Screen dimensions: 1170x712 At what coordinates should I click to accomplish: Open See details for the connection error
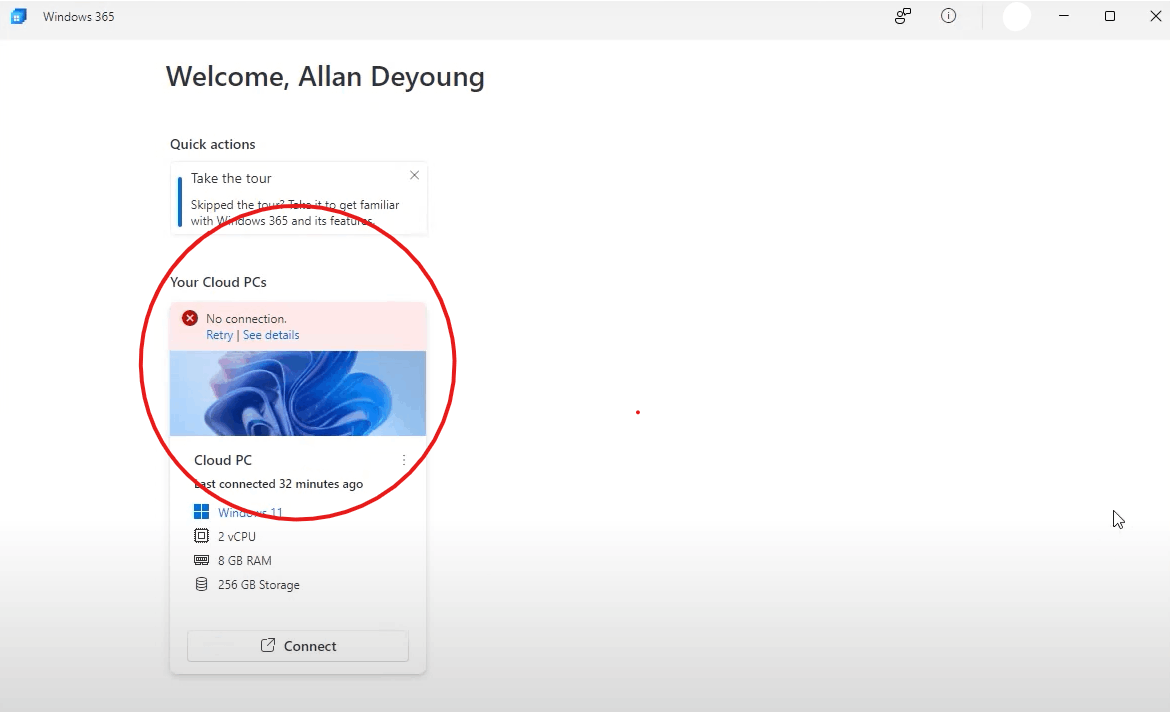(x=271, y=335)
